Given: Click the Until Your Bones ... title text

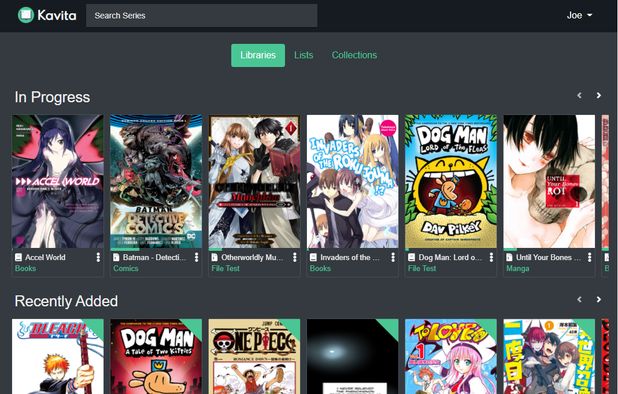Looking at the screenshot, I should click(x=548, y=257).
